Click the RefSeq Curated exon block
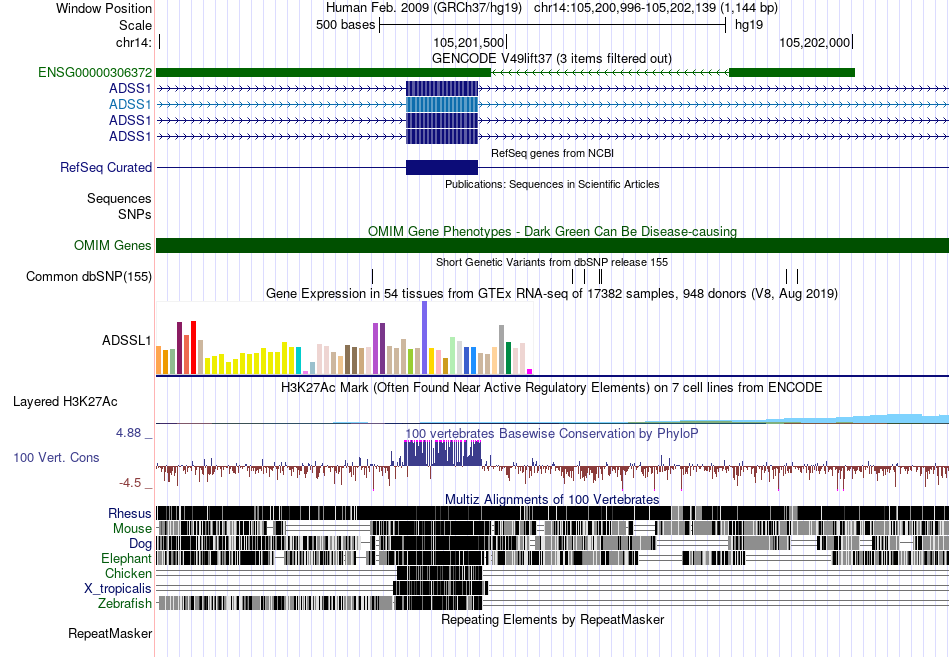The image size is (950, 657). tap(442, 167)
